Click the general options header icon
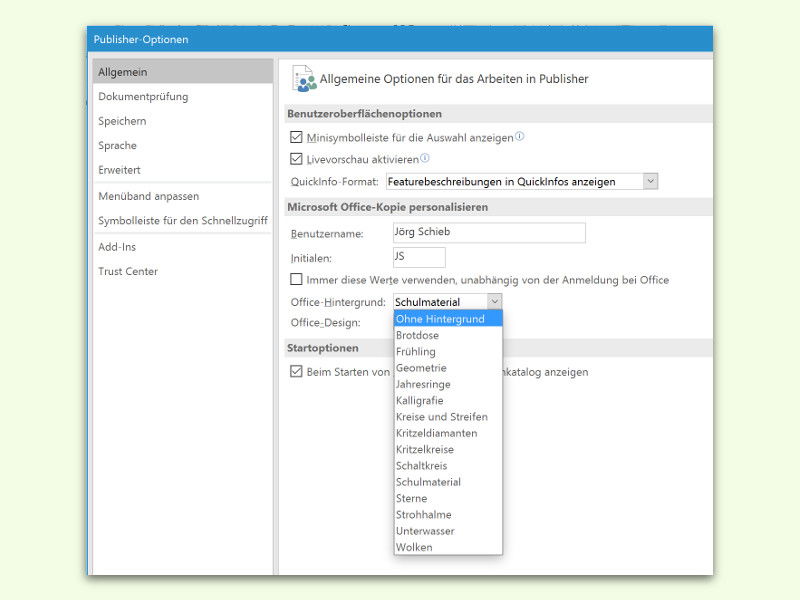Screen dimensions: 800x600 click(x=304, y=79)
